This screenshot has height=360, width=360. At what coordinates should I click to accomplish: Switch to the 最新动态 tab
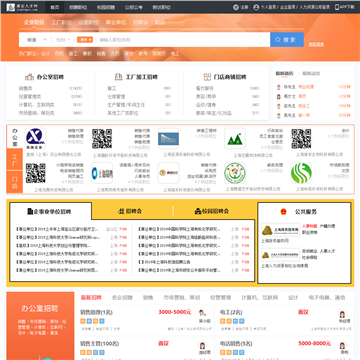311,73
